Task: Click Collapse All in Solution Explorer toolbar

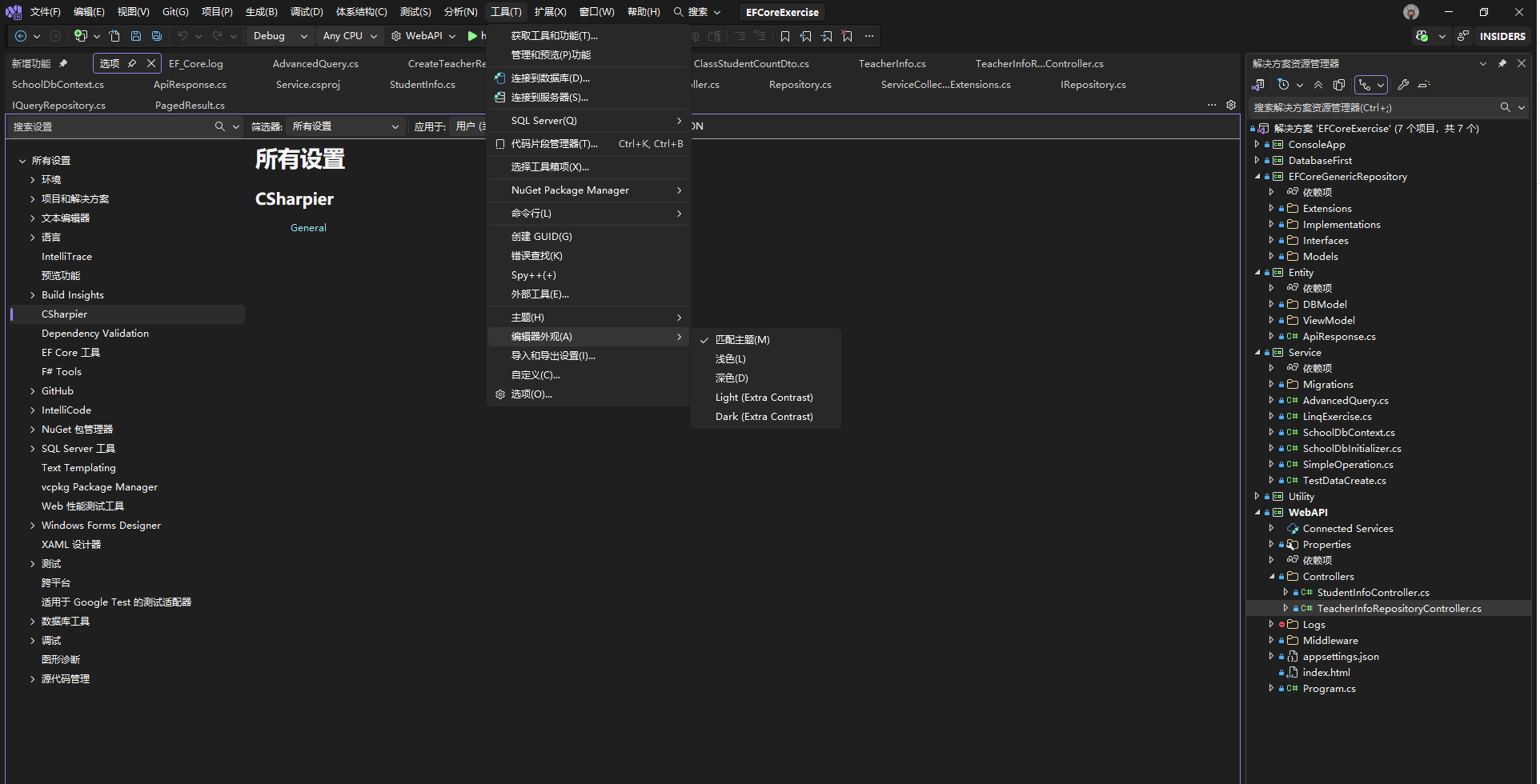Action: [1318, 85]
